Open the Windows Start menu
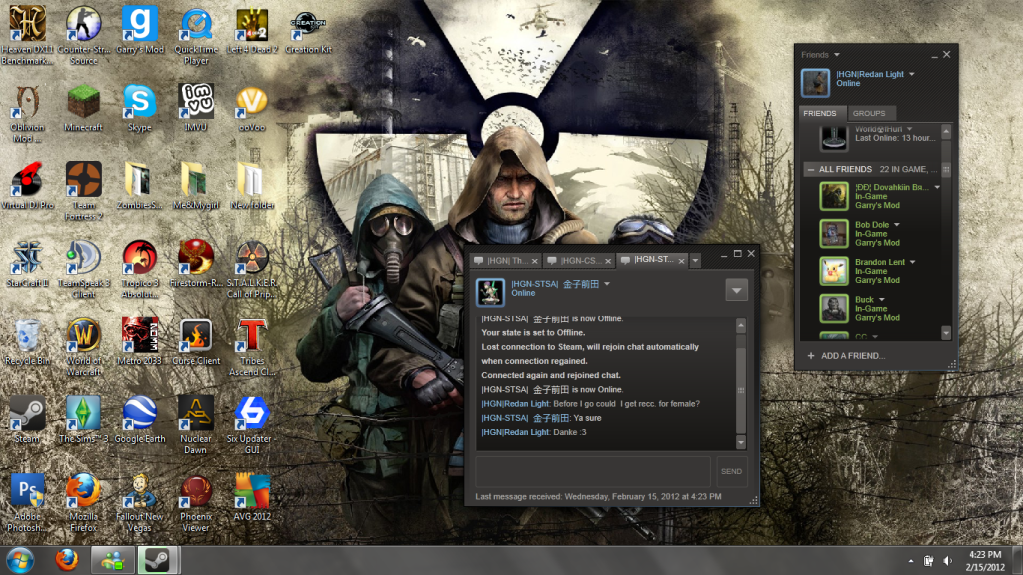Screen dimensions: 1023x575 tap(20, 560)
